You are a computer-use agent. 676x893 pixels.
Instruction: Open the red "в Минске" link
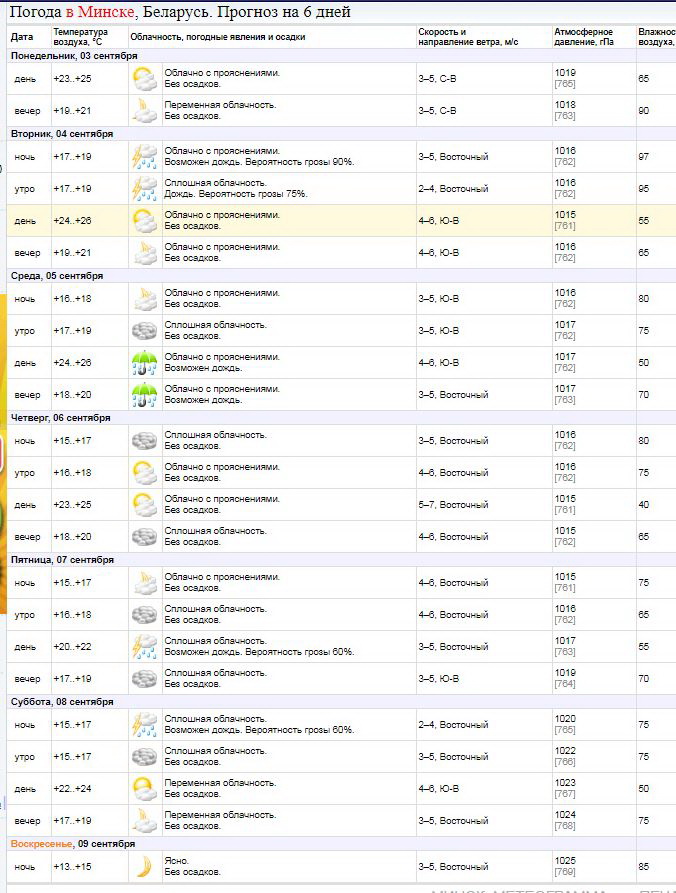point(99,12)
